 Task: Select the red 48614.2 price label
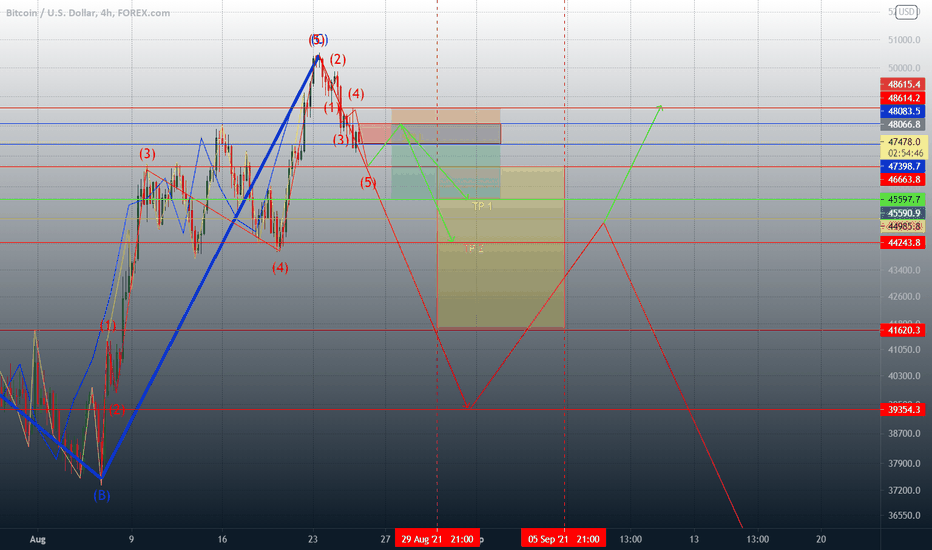click(x=903, y=98)
